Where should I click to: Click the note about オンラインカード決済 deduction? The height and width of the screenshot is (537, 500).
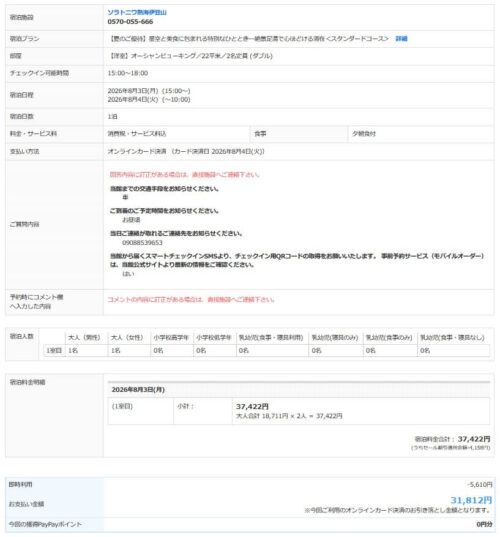tap(397, 510)
